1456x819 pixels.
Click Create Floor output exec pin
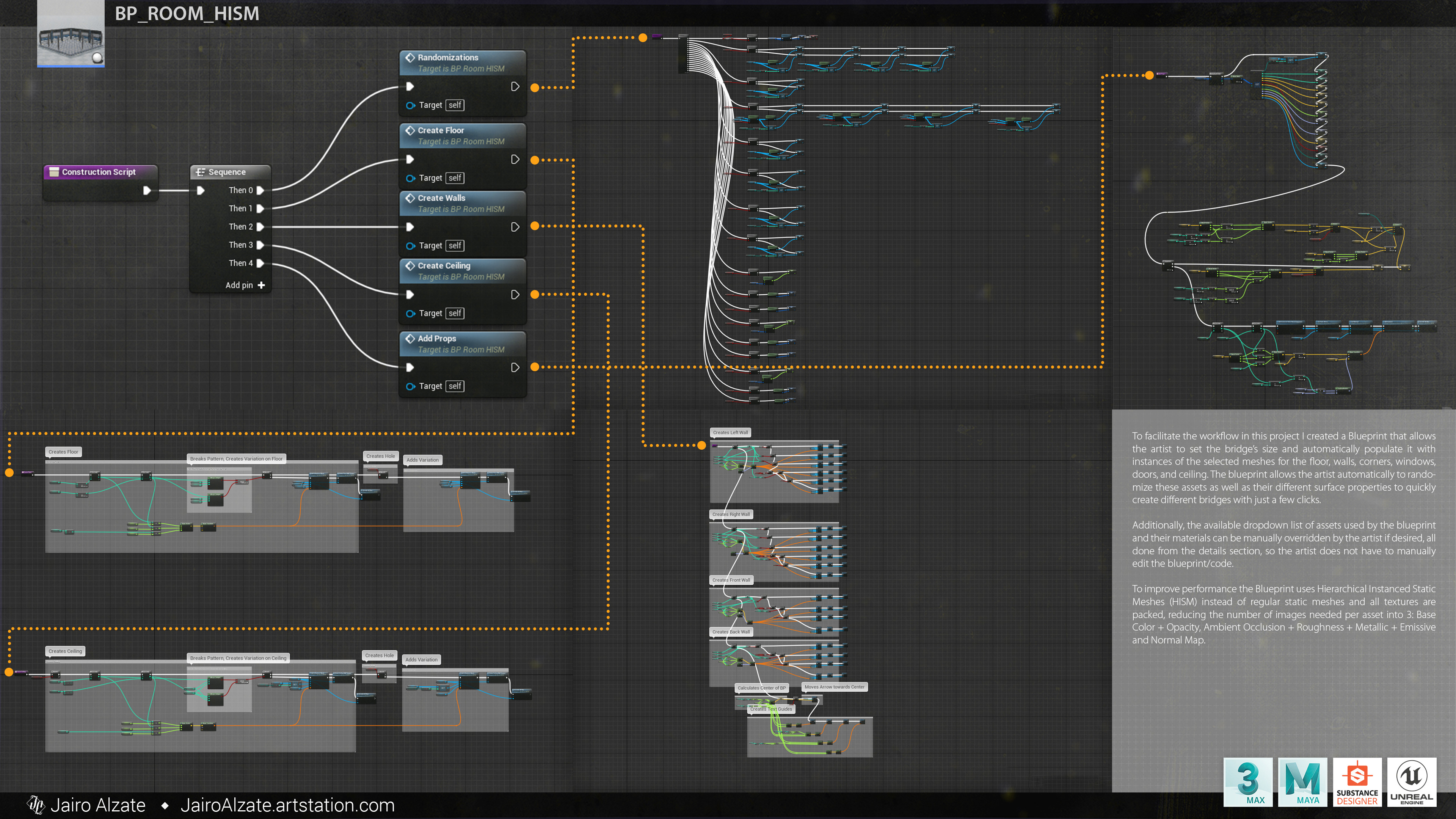[515, 159]
